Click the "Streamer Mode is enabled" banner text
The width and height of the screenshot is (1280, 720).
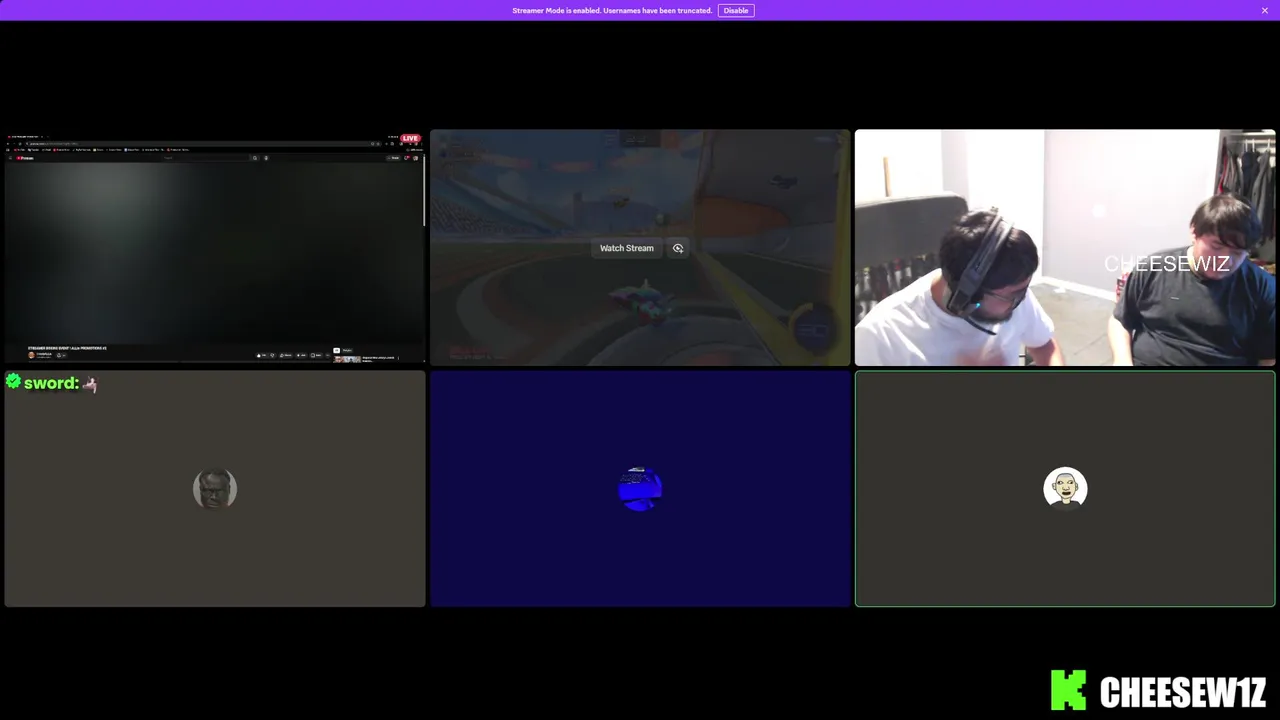[612, 10]
